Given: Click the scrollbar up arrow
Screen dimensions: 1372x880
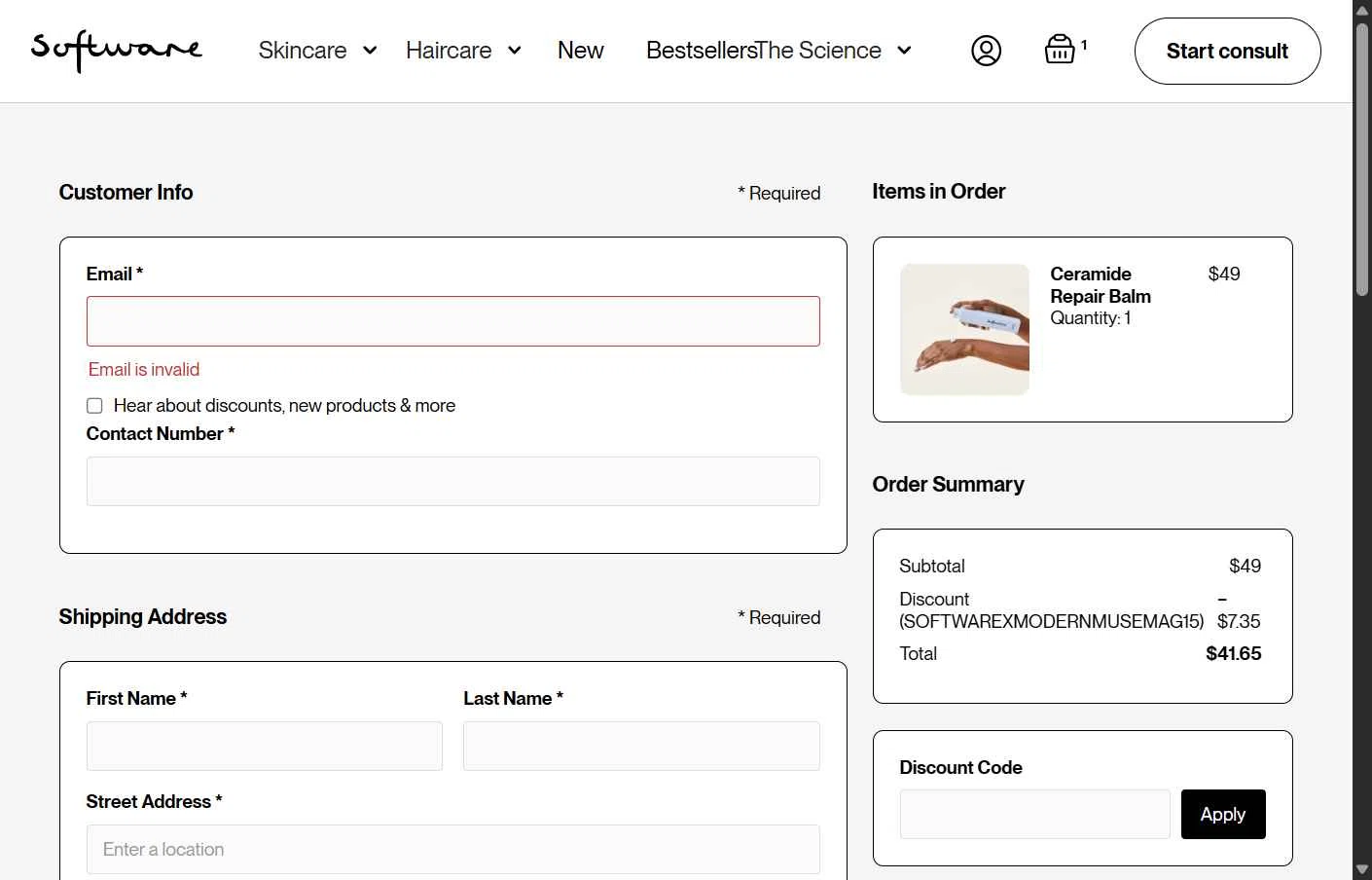Looking at the screenshot, I should (1362, 9).
